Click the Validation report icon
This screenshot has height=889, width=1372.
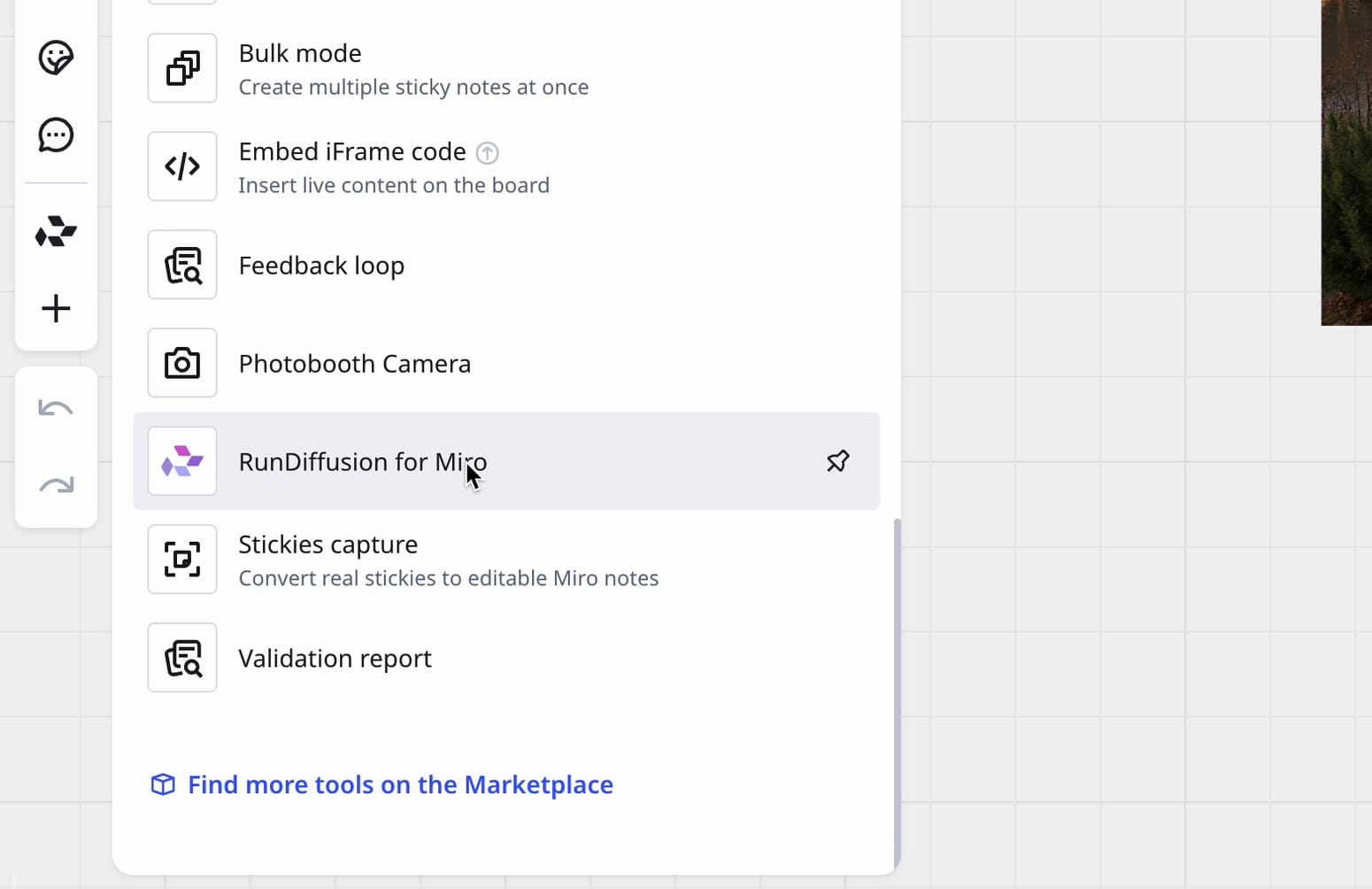tap(182, 658)
